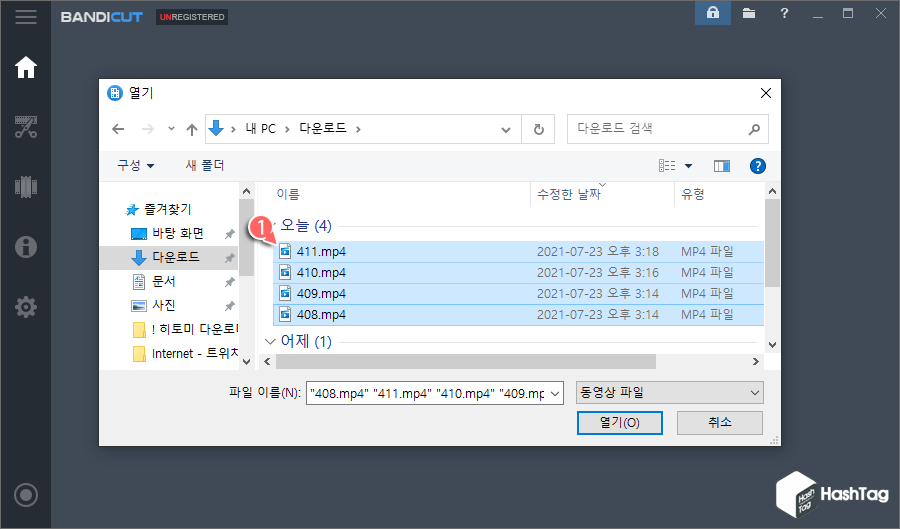900x529 pixels.
Task: Close the 열기 dialog
Action: pos(766,93)
